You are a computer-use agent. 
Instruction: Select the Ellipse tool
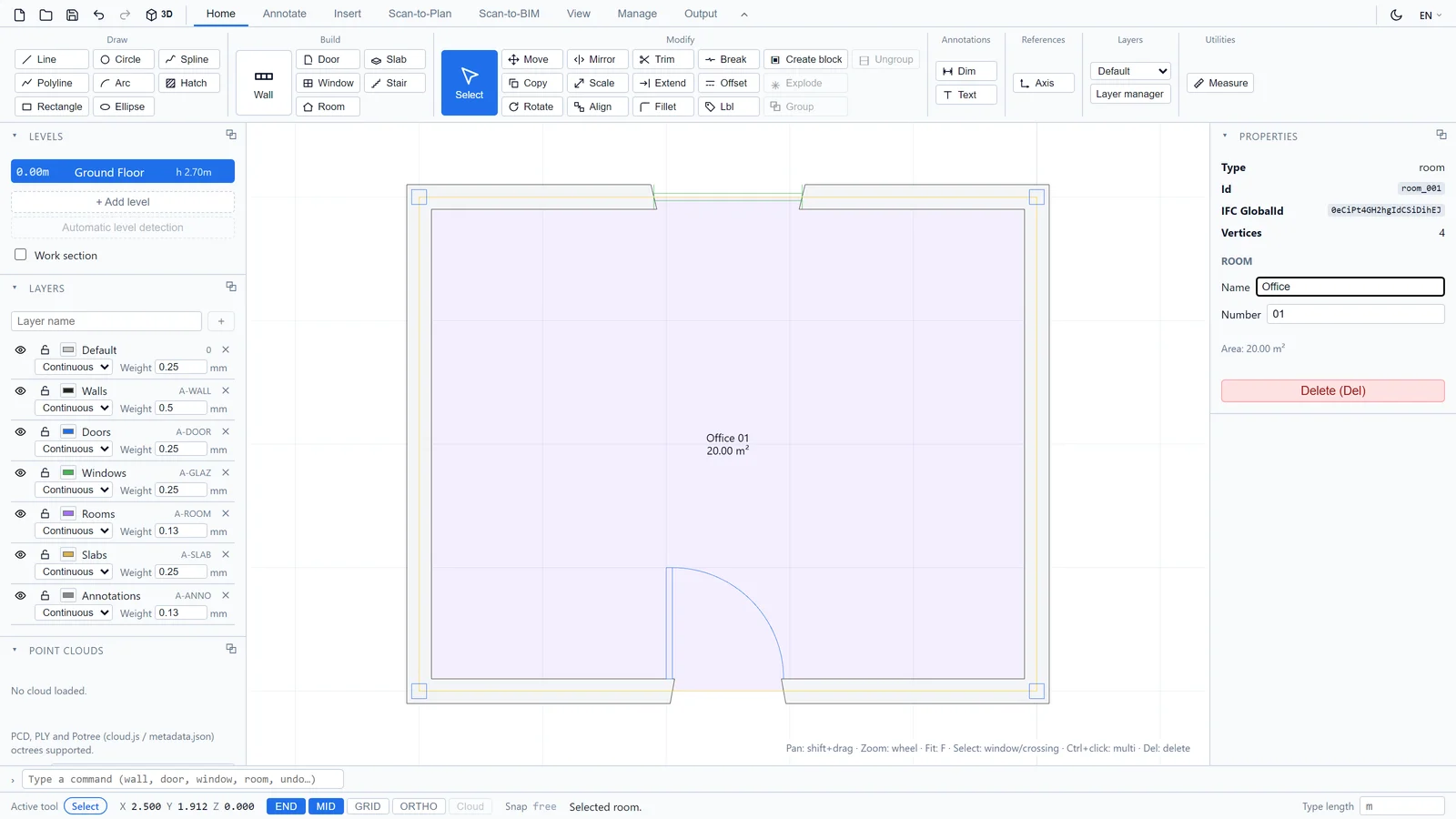coord(123,106)
